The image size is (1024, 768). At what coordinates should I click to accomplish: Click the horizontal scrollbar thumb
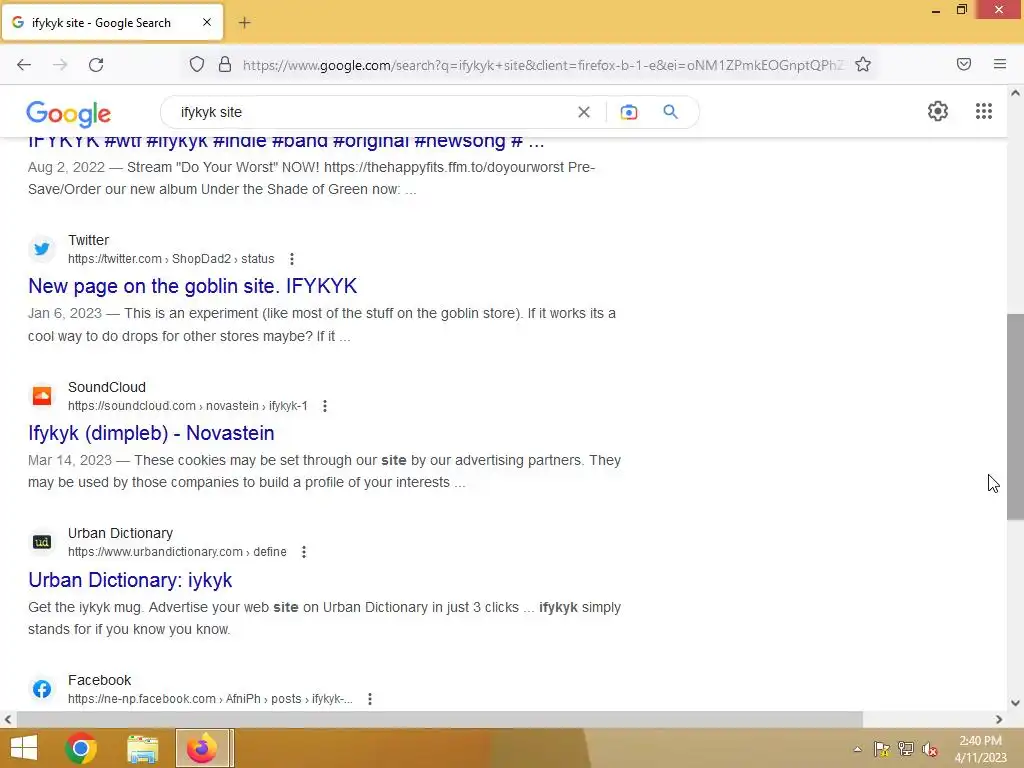coord(440,720)
